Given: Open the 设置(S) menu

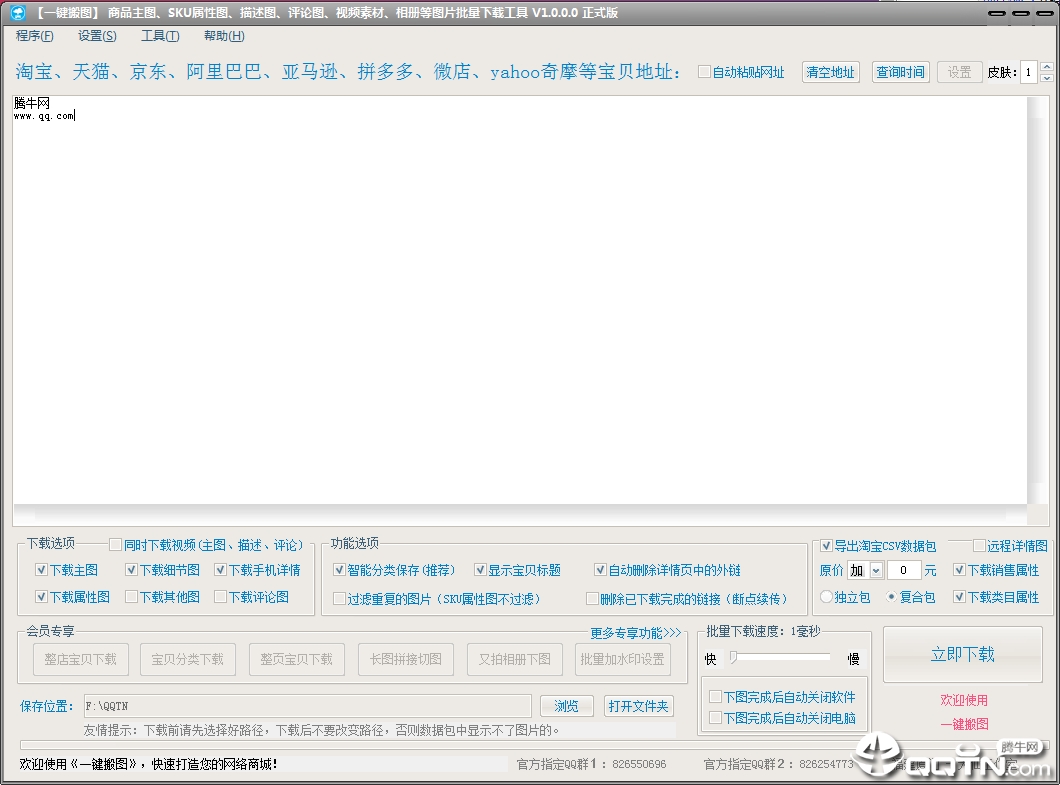Looking at the screenshot, I should click(x=97, y=36).
